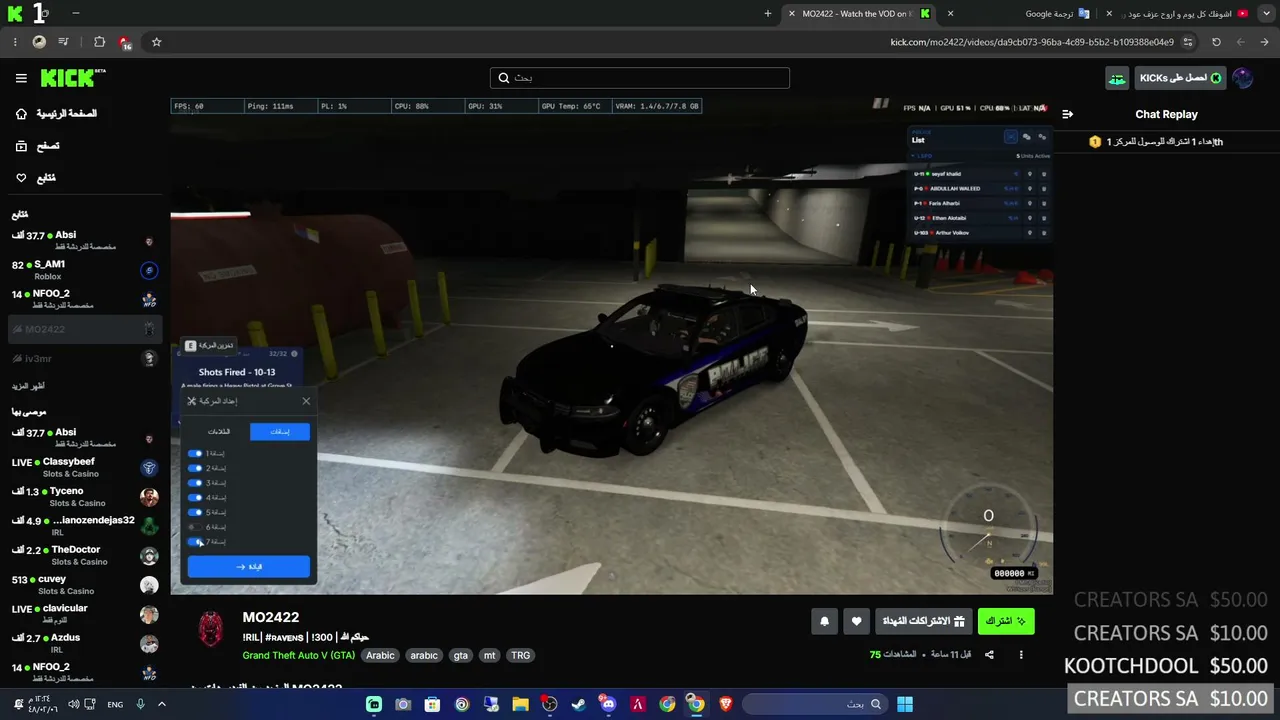Viewport: 1280px width, 720px height.
Task: Open the three-dot more options menu
Action: [x=1021, y=655]
